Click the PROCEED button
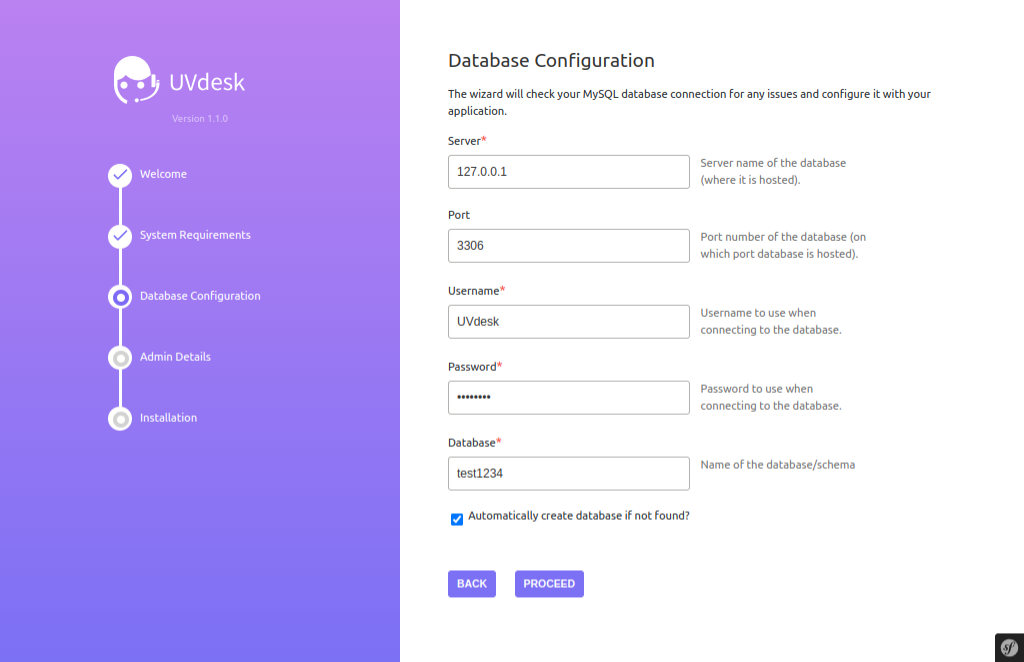 pyautogui.click(x=549, y=584)
